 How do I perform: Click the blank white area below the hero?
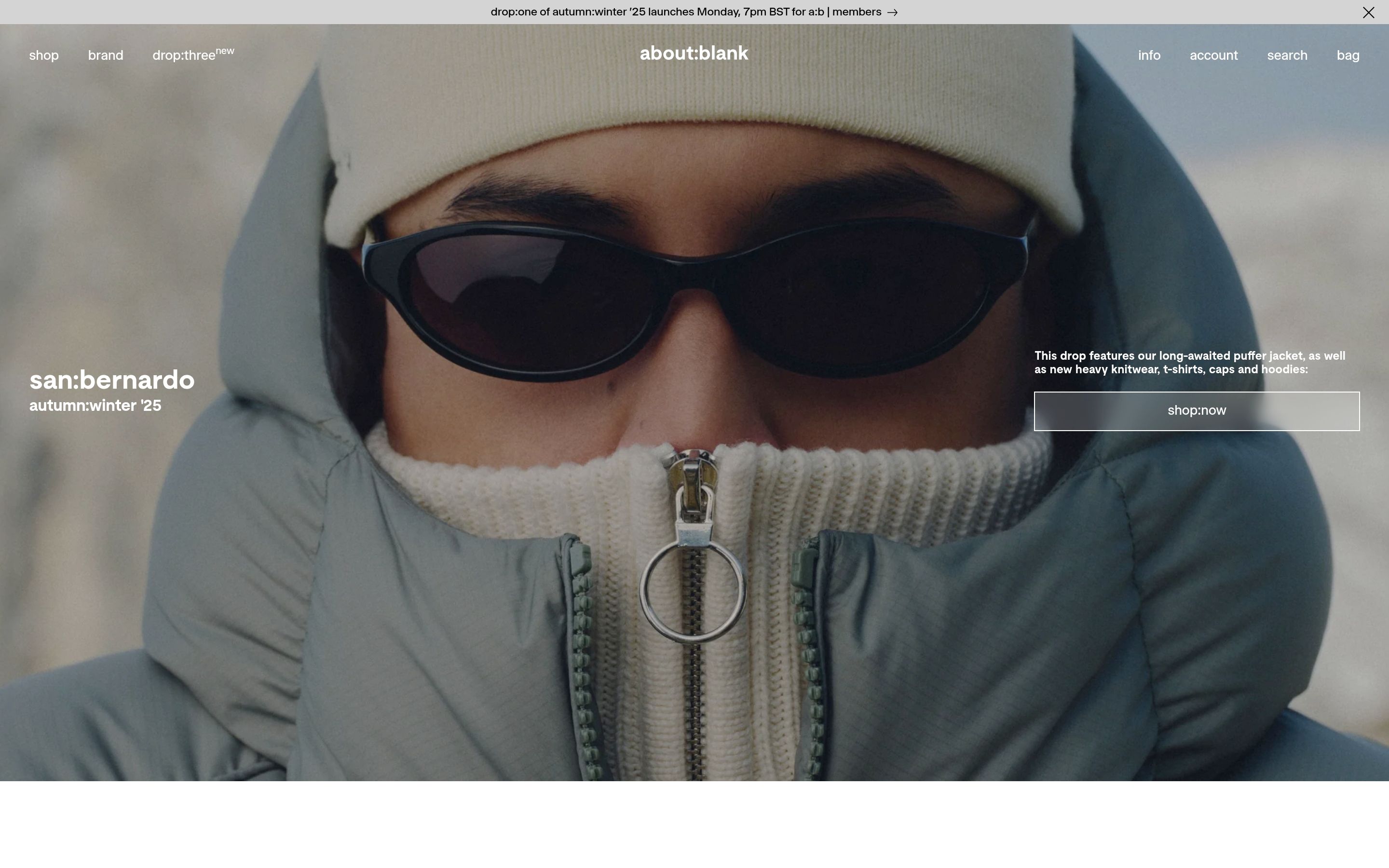[x=694, y=825]
